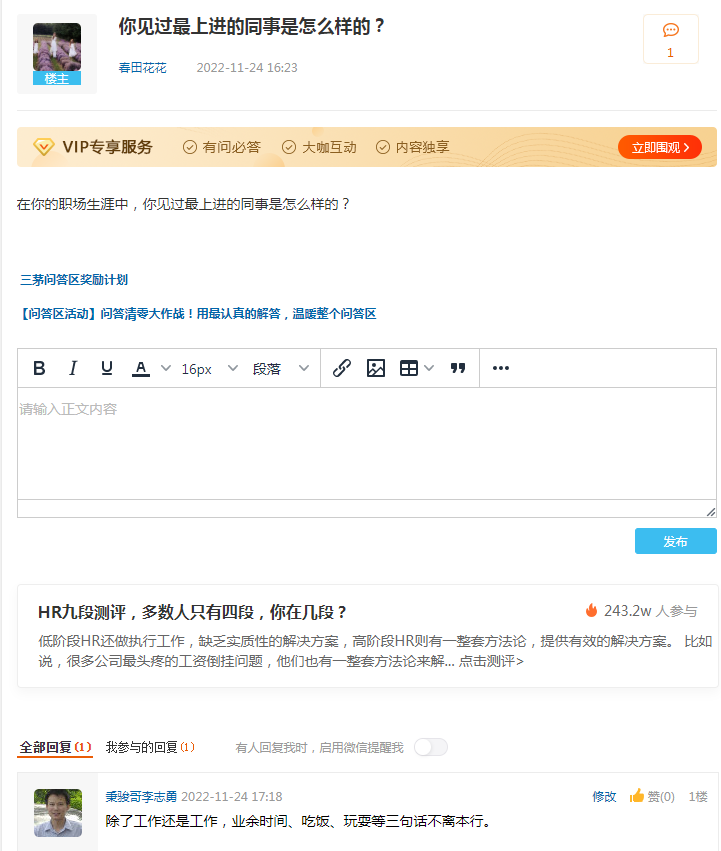Open the author avatar 楼主 thumbnail
The width and height of the screenshot is (721, 851).
57,54
